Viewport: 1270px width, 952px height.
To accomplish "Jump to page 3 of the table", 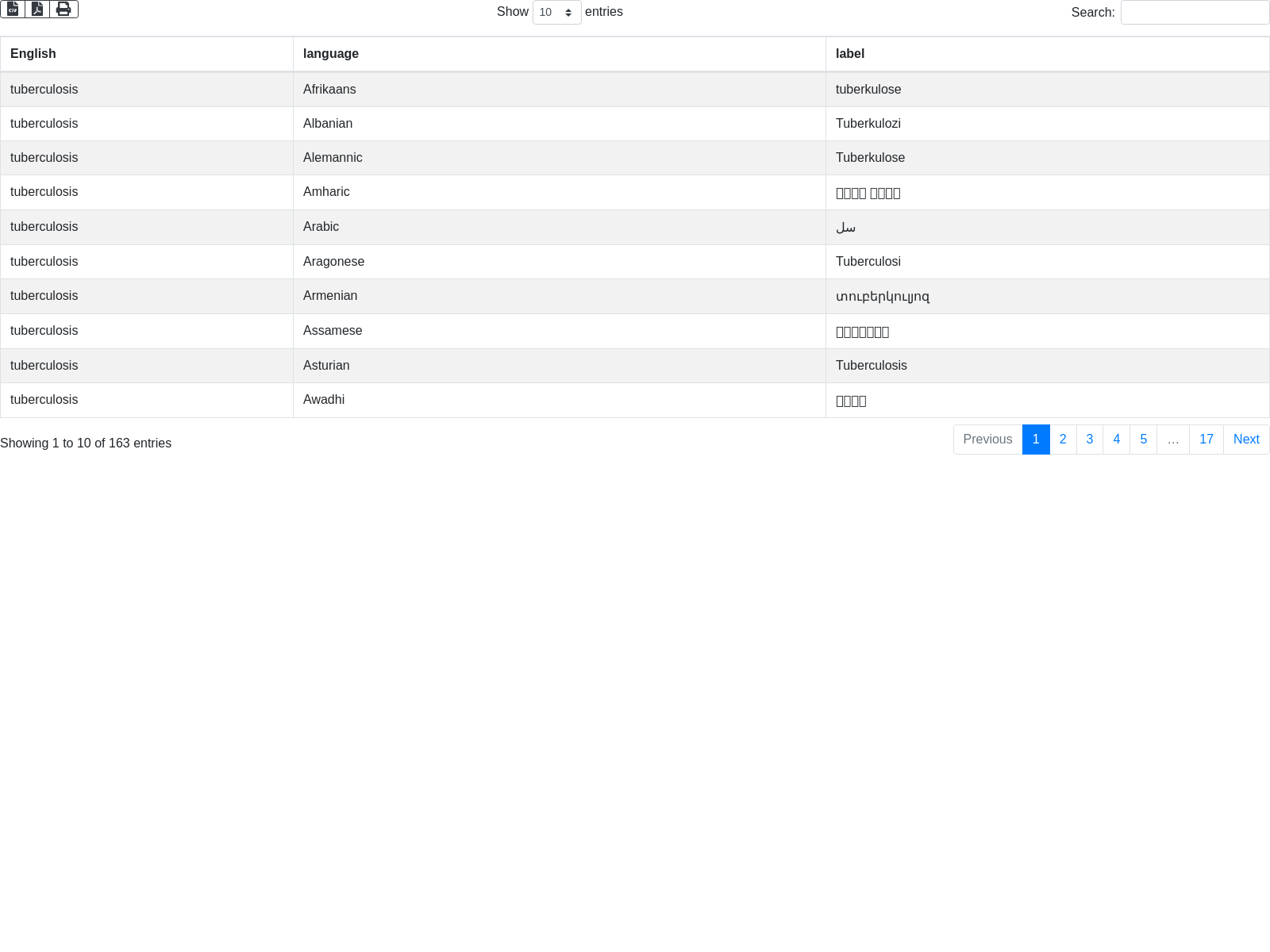I will pos(1090,440).
